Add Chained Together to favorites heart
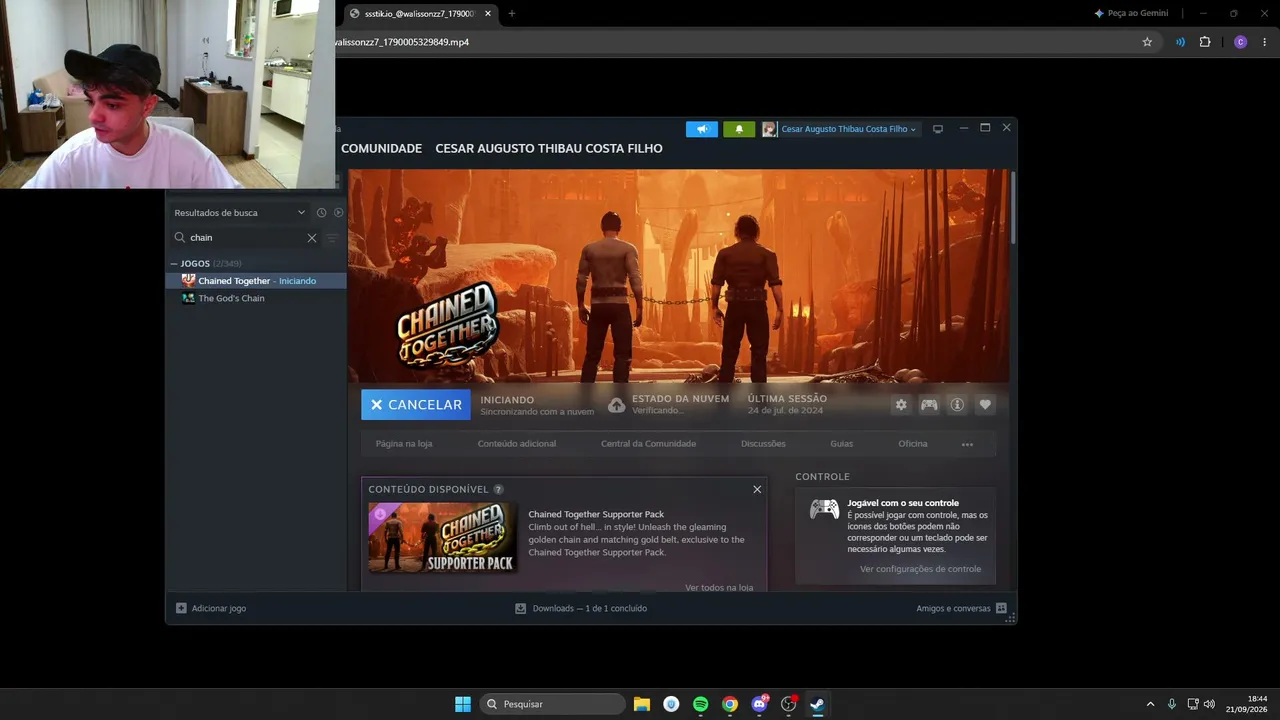Viewport: 1280px width, 720px height. click(x=985, y=405)
